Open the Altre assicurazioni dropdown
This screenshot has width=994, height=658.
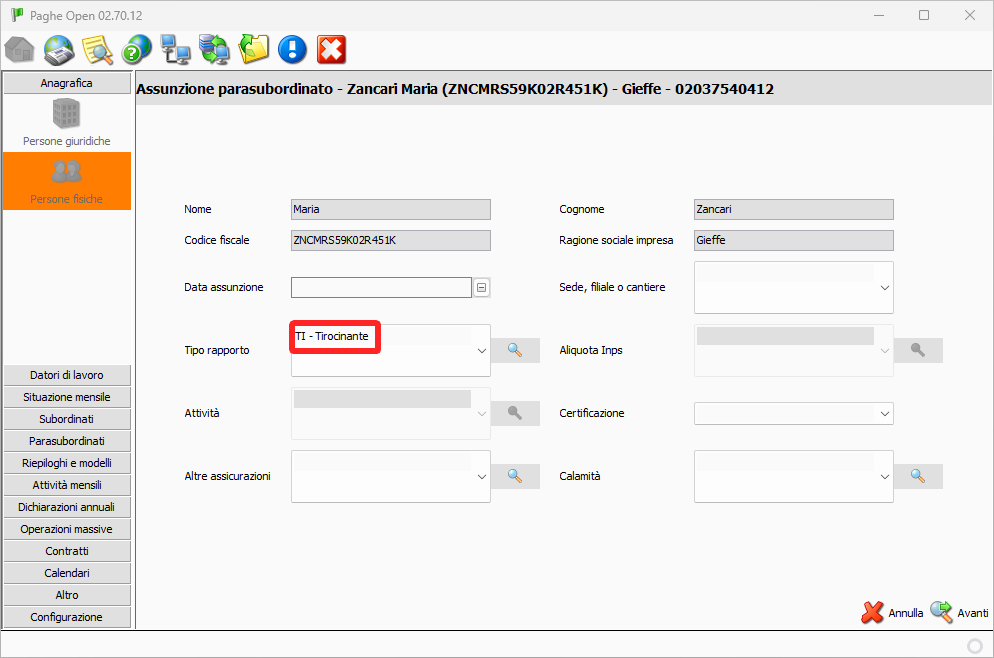[481, 477]
